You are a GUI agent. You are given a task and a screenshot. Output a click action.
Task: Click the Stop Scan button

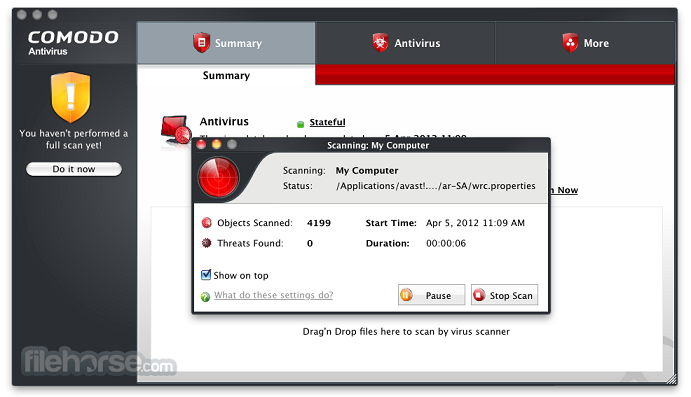(x=505, y=295)
